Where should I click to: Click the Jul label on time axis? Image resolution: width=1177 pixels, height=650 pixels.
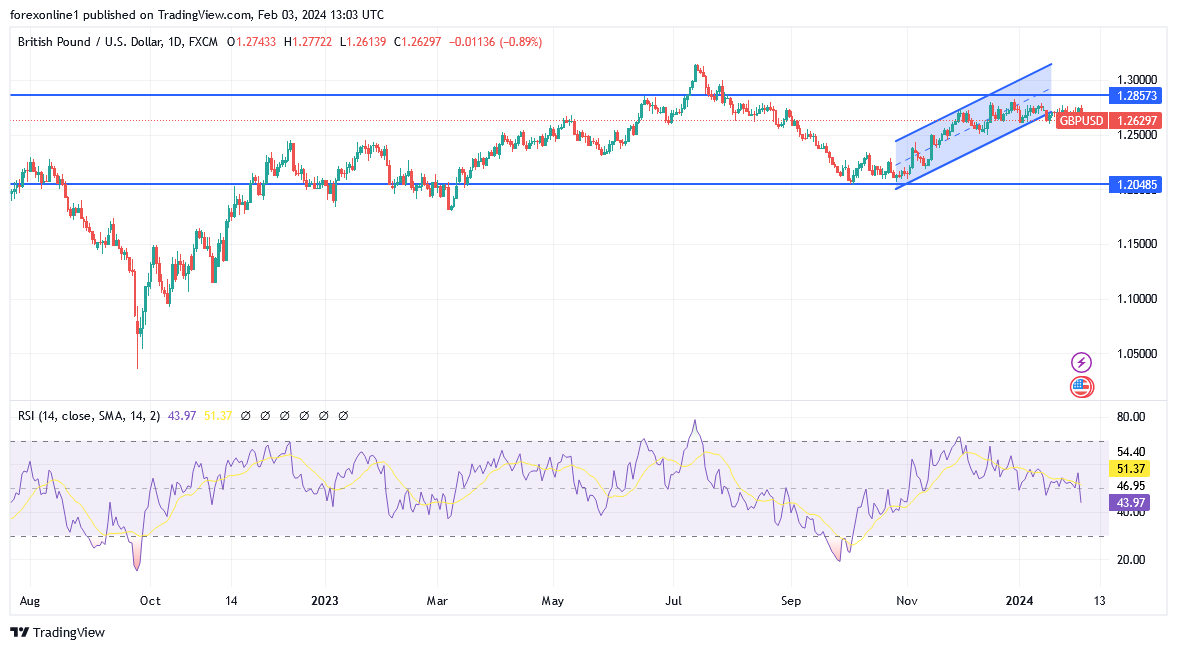point(673,601)
